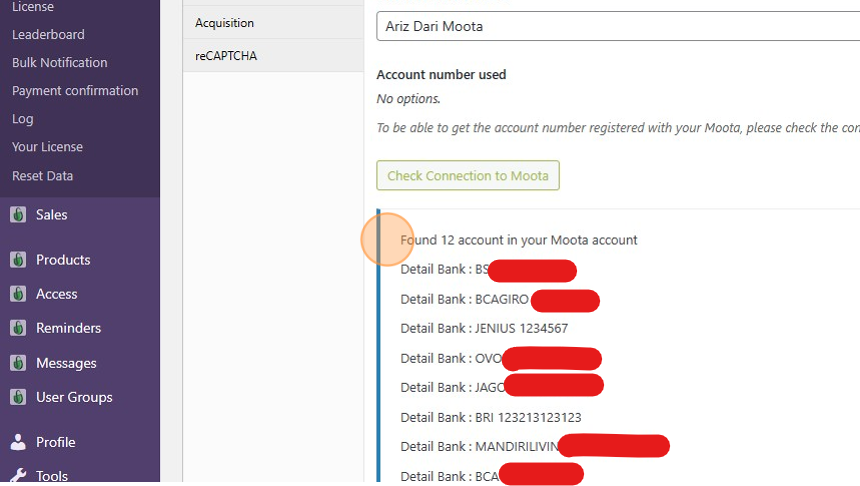Click the Sales menu icon
The image size is (860, 486).
click(x=18, y=214)
